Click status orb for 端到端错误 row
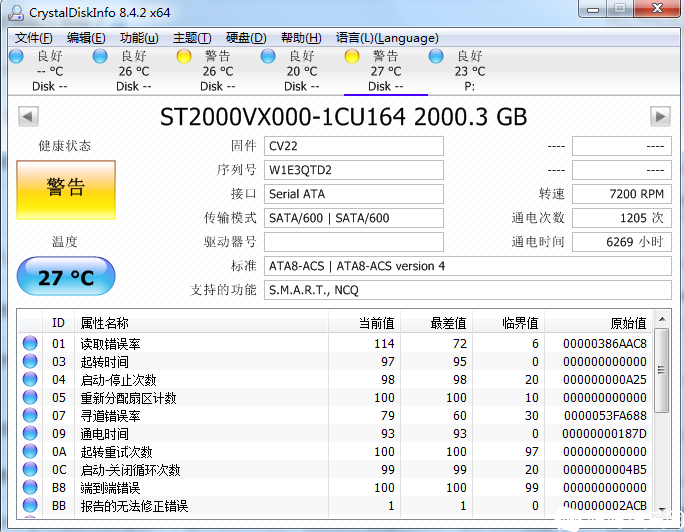 pyautogui.click(x=30, y=487)
